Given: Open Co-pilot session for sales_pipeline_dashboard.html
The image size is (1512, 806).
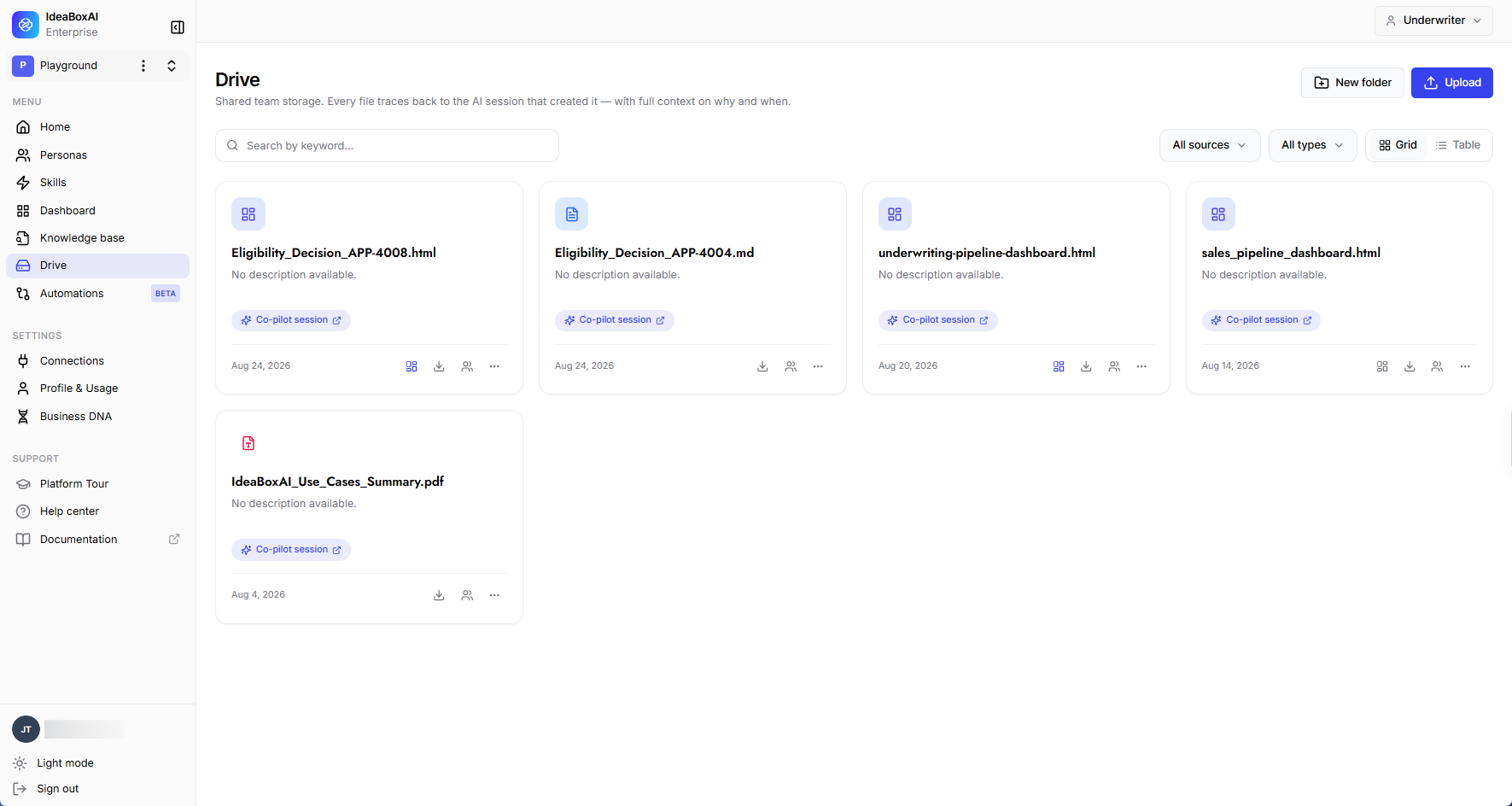Looking at the screenshot, I should coord(1261,320).
